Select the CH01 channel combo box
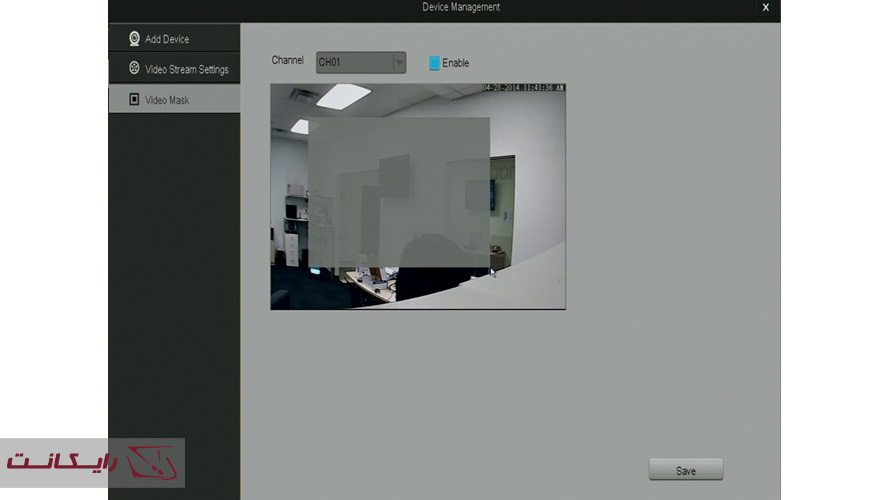The width and height of the screenshot is (889, 500). (353, 63)
